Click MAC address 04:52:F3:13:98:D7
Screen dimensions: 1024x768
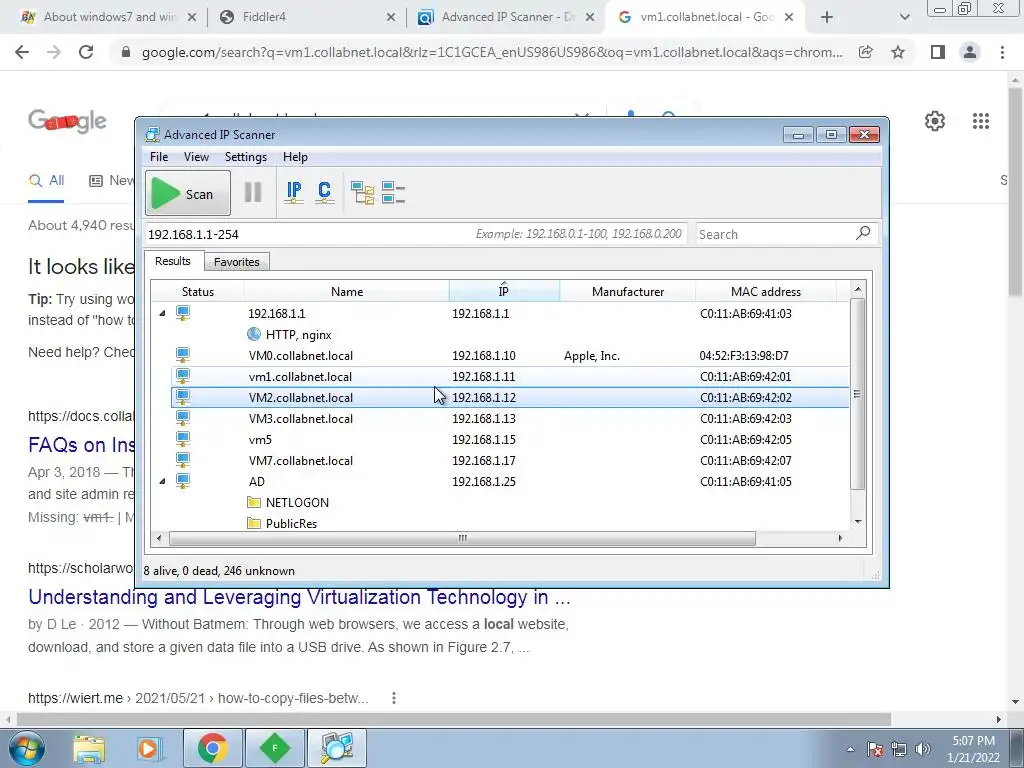(744, 356)
